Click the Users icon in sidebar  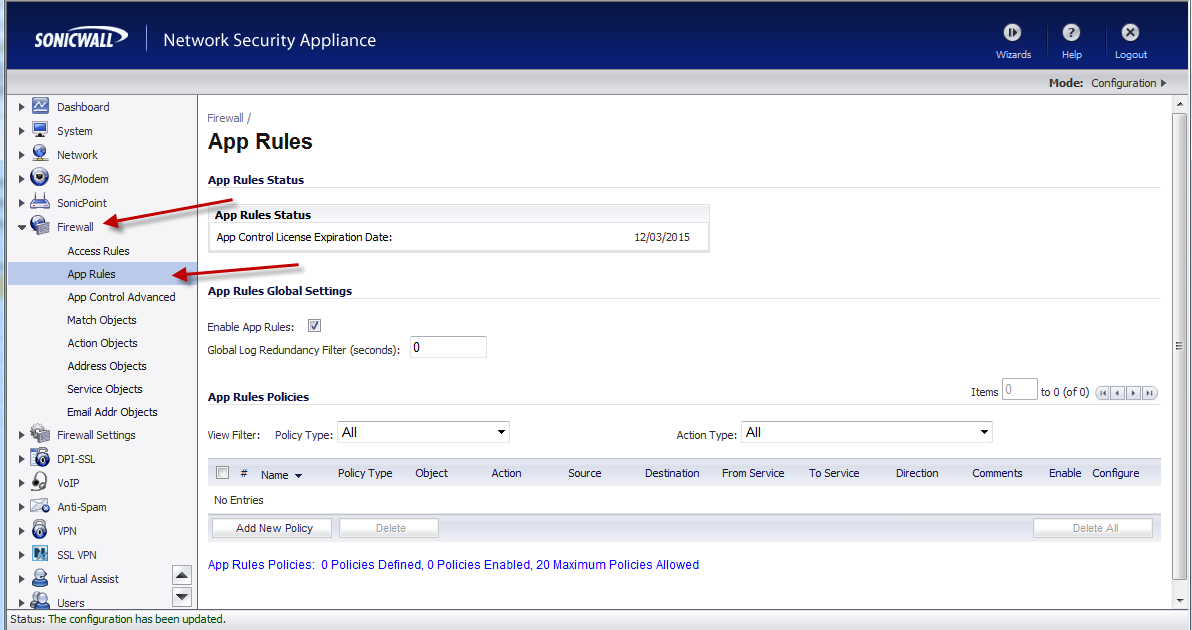coord(40,601)
